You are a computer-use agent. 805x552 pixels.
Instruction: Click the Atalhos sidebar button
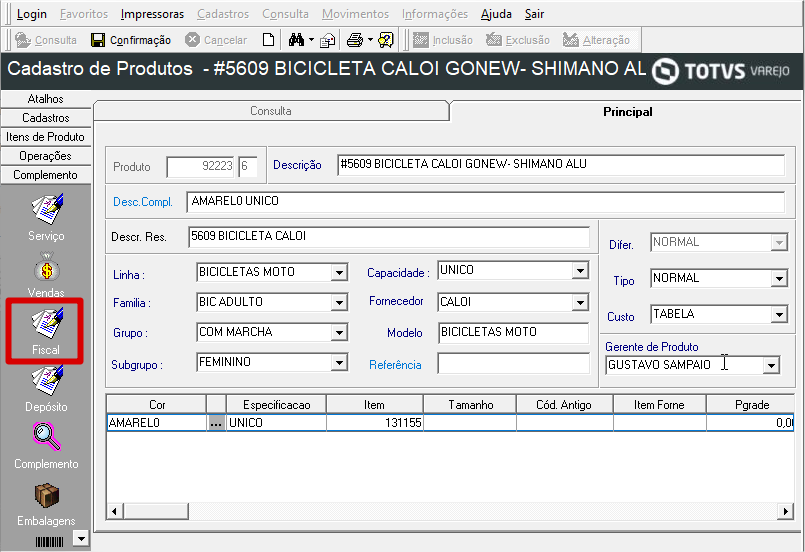[46, 99]
